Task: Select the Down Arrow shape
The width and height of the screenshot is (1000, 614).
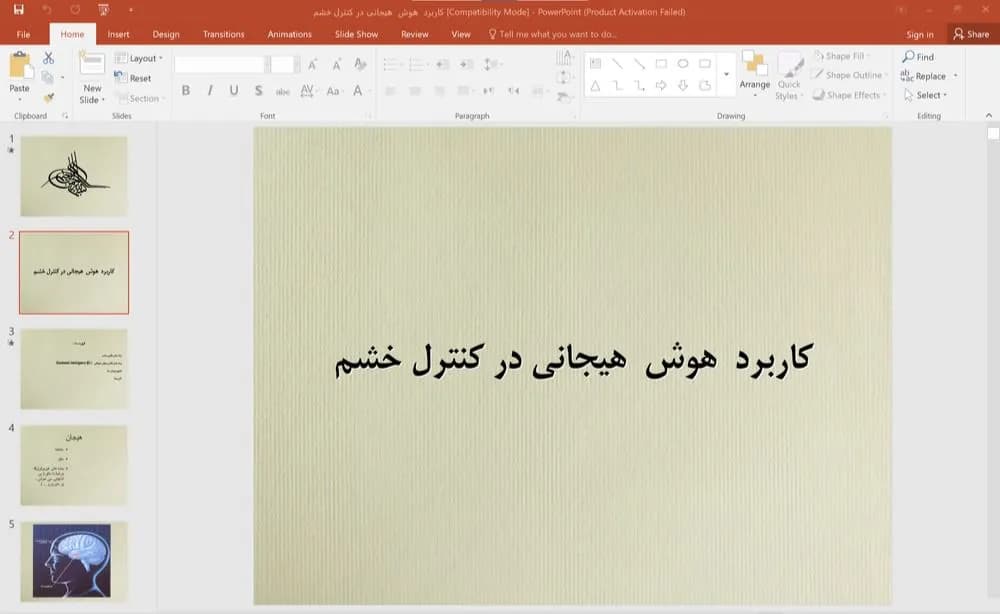Action: pyautogui.click(x=683, y=85)
